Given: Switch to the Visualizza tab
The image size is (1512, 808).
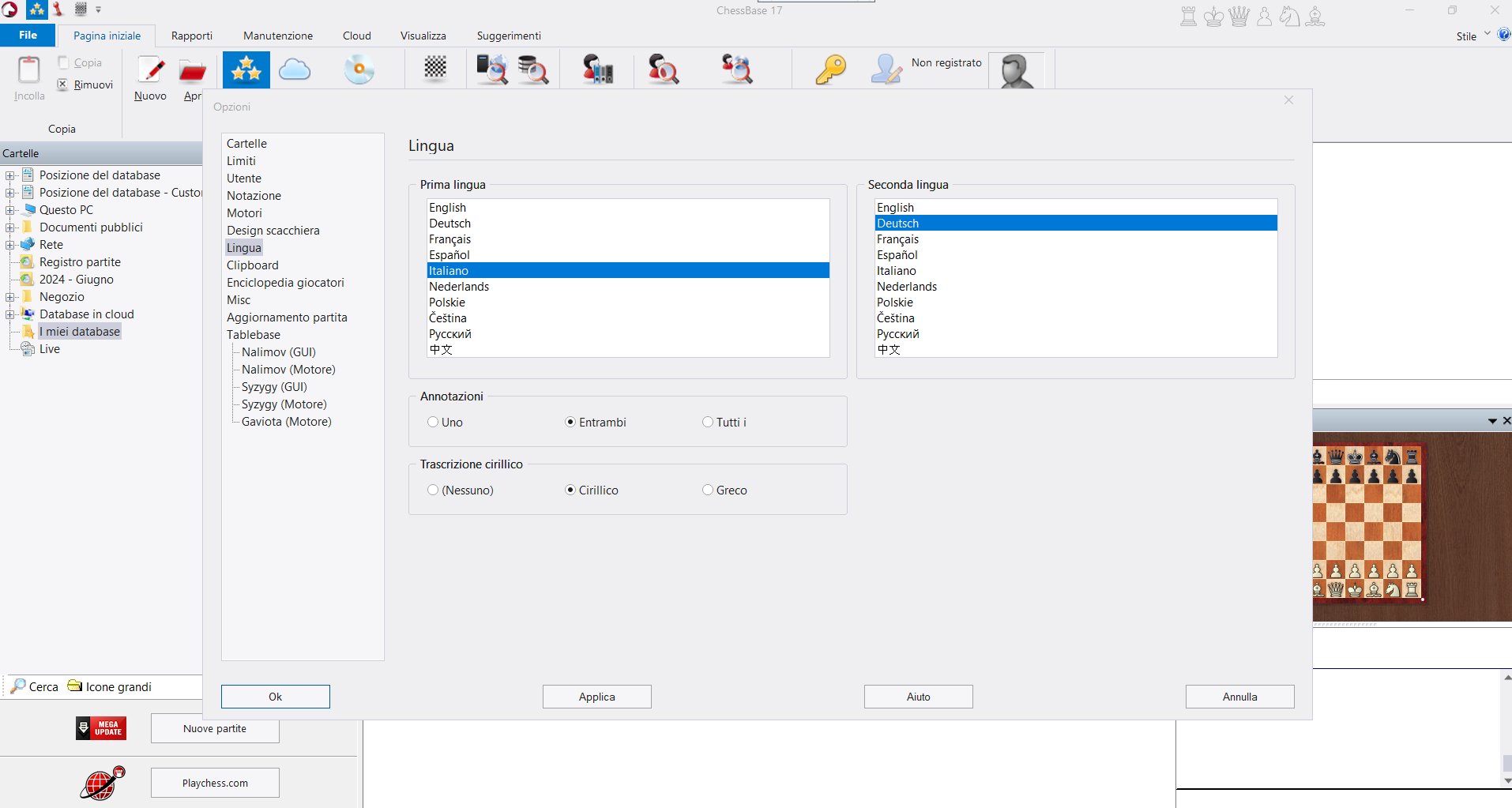Looking at the screenshot, I should tap(423, 36).
